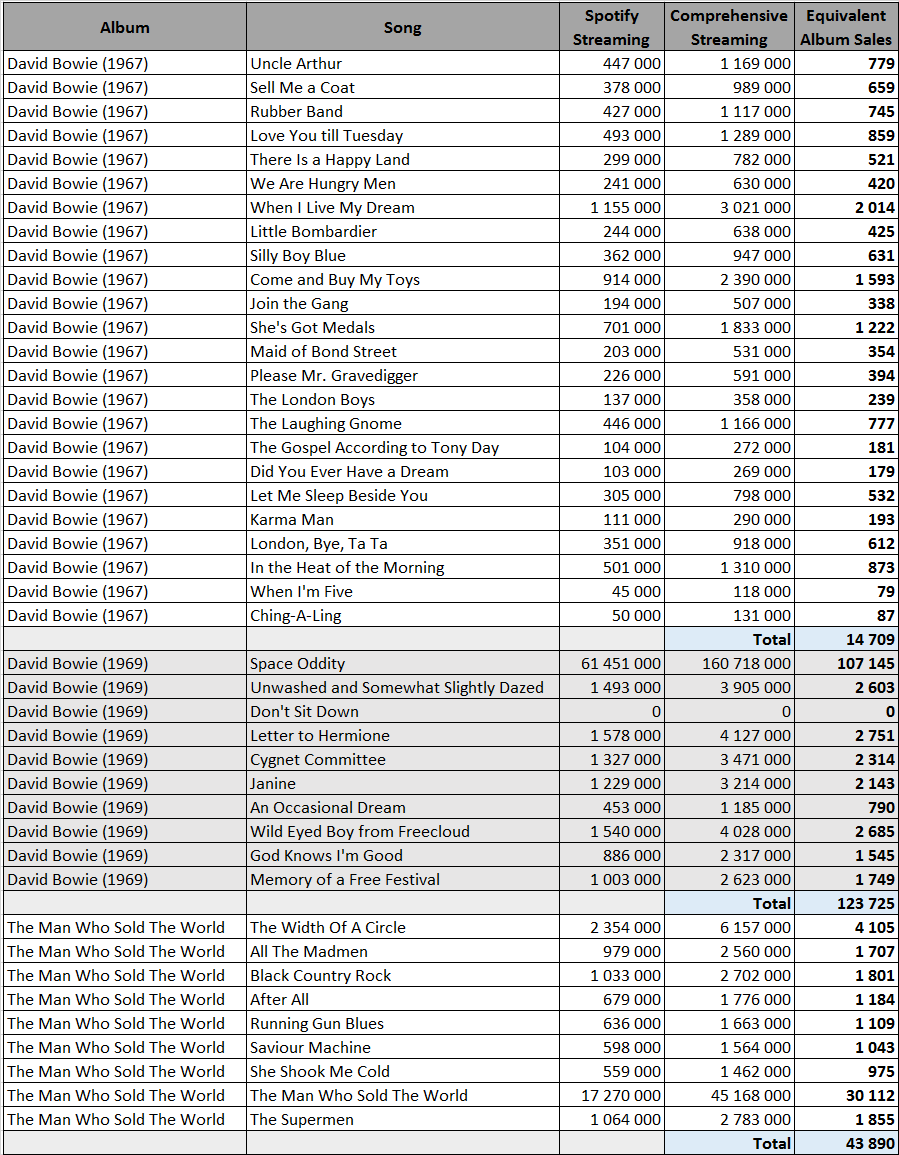Click Come and Buy My Toys cell
This screenshot has width=899, height=1155.
402,279
